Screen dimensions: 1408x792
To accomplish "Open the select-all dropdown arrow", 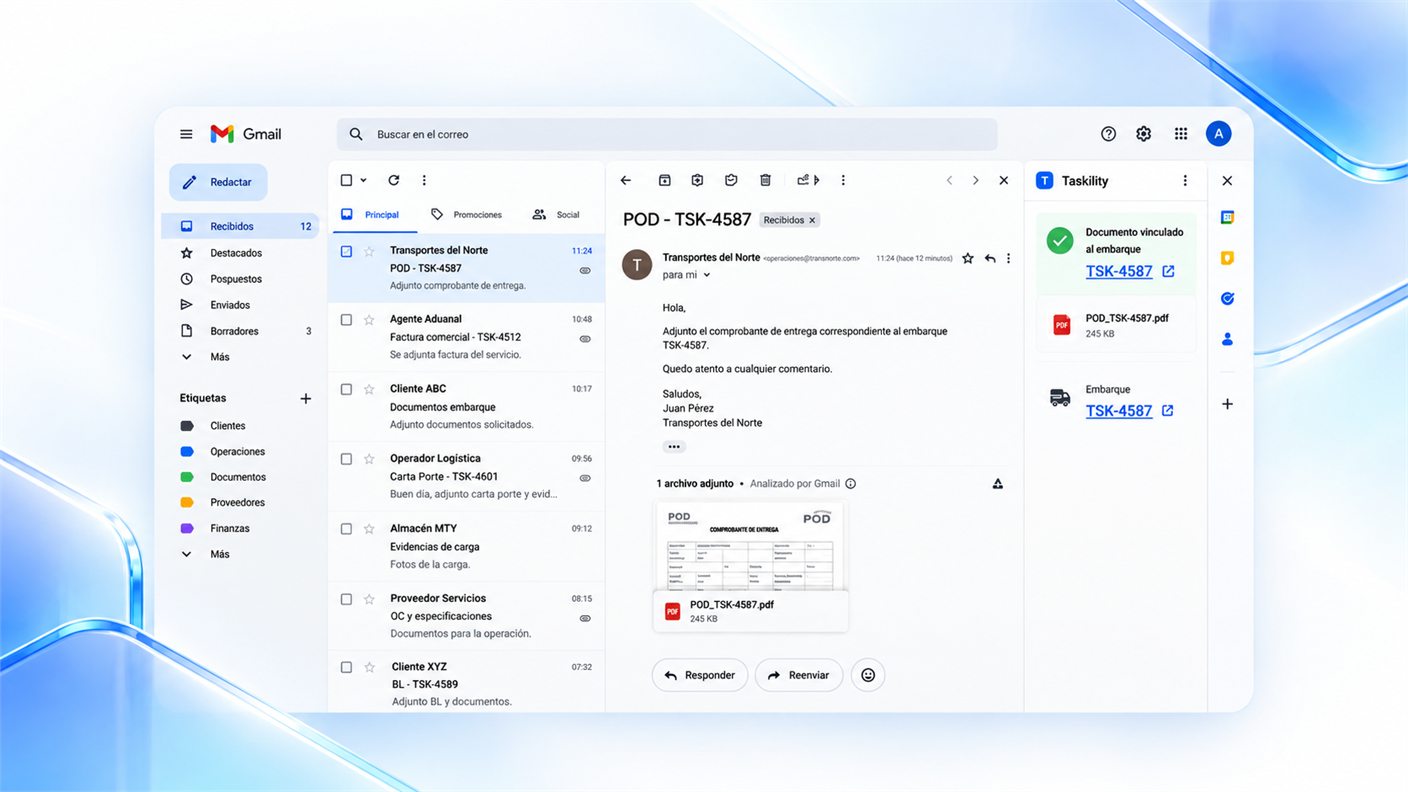I will coord(363,181).
